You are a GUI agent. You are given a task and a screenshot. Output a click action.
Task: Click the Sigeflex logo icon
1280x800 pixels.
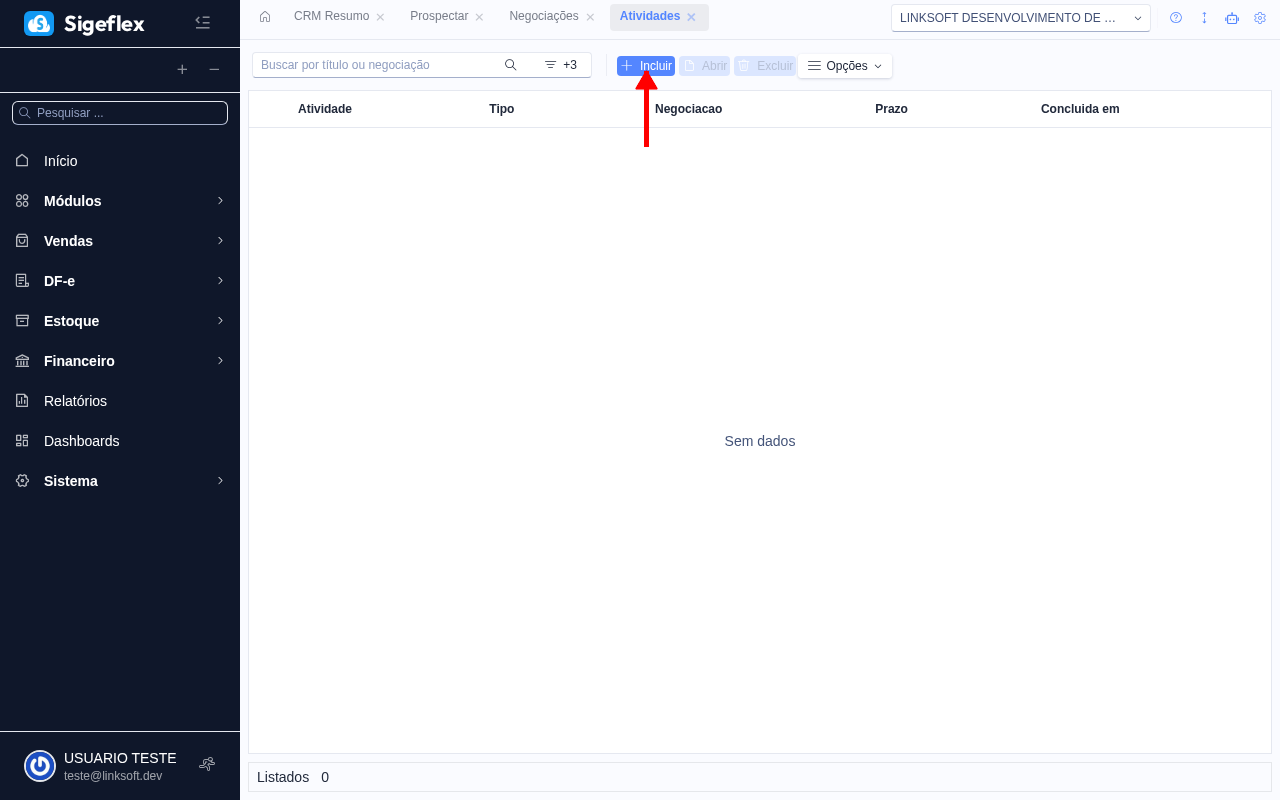tap(39, 23)
